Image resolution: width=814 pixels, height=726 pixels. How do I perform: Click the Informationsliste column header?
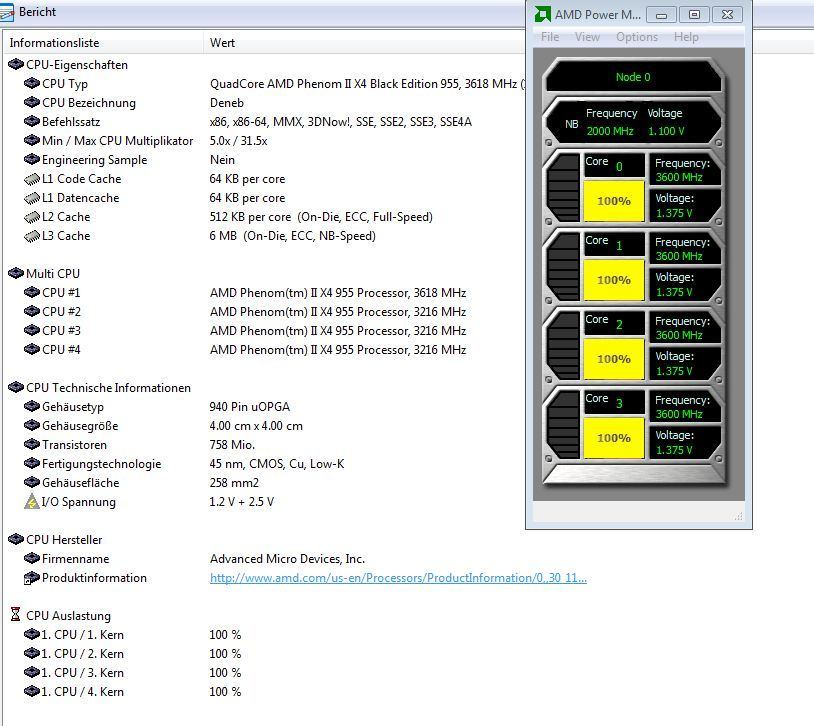pos(103,43)
